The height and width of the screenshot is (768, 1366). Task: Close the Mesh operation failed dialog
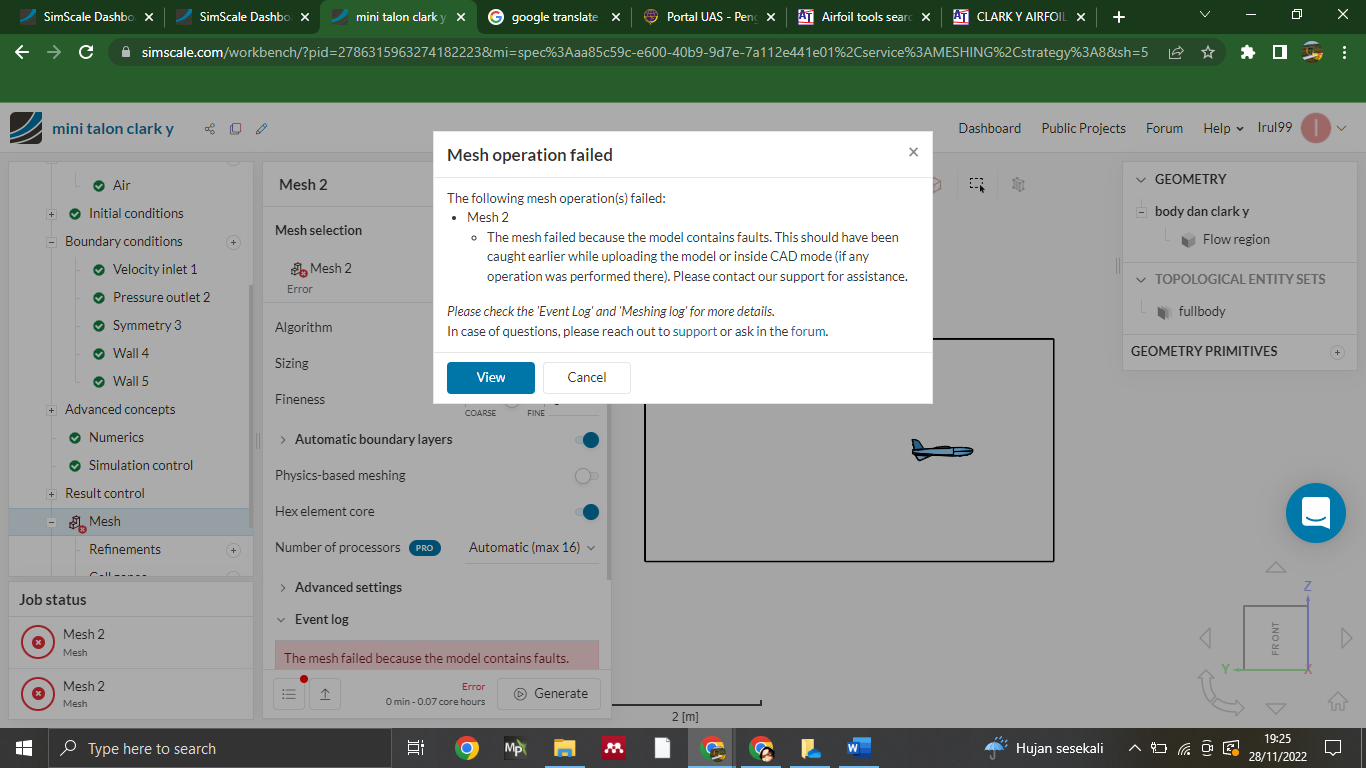913,152
